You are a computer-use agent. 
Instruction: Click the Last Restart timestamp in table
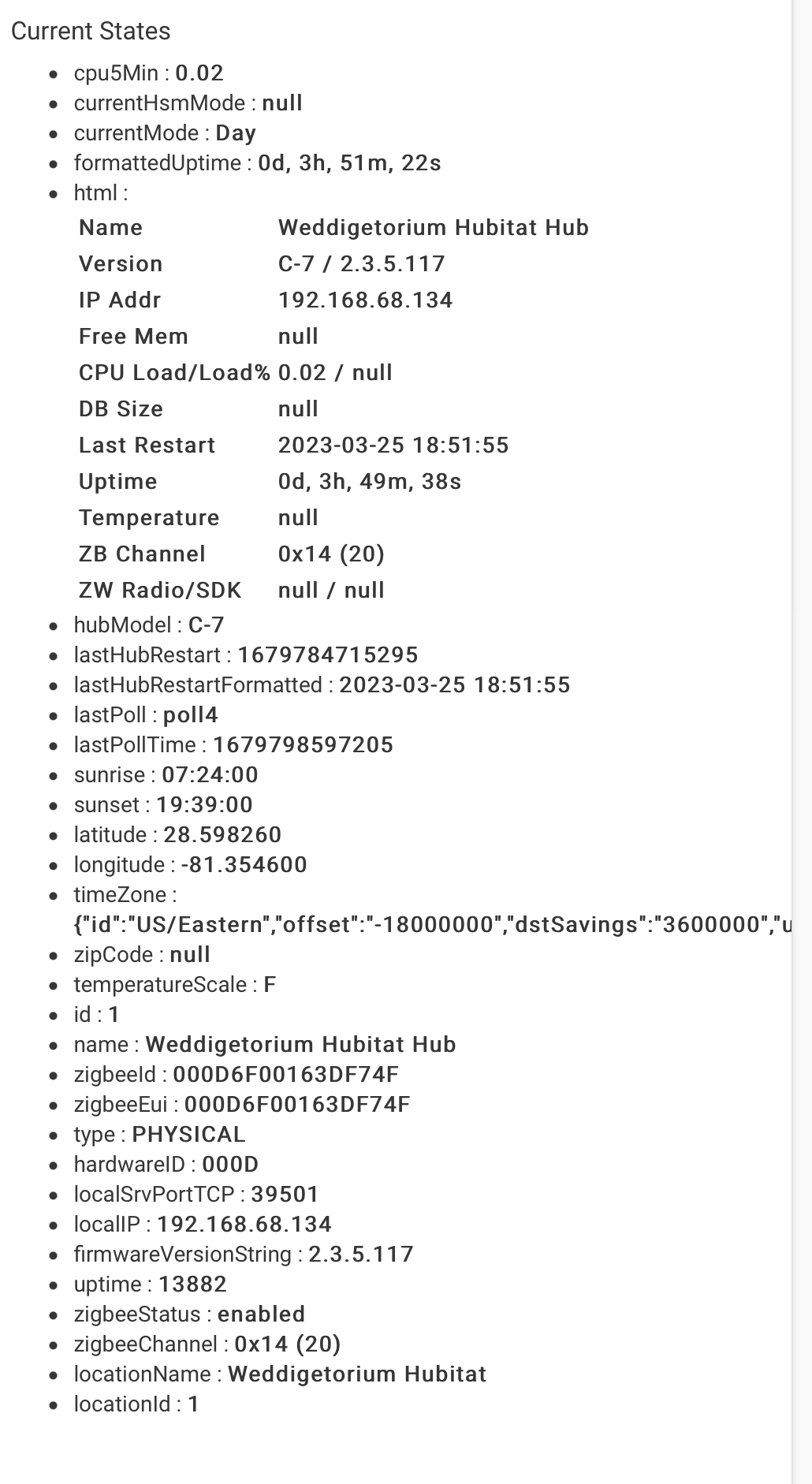[x=393, y=446]
